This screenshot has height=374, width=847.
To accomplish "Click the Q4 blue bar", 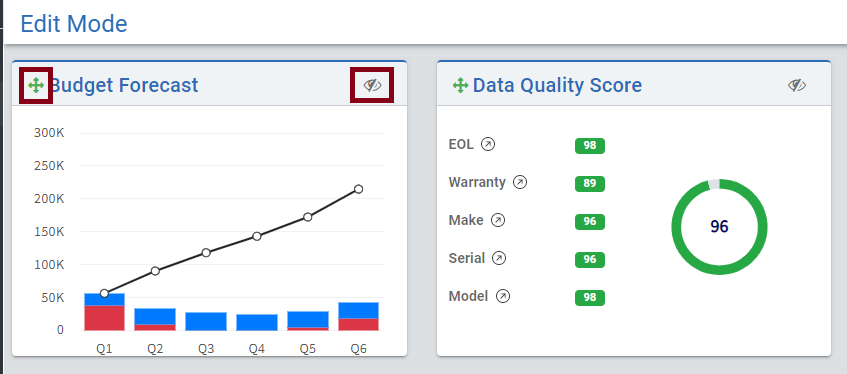I will pos(257,322).
